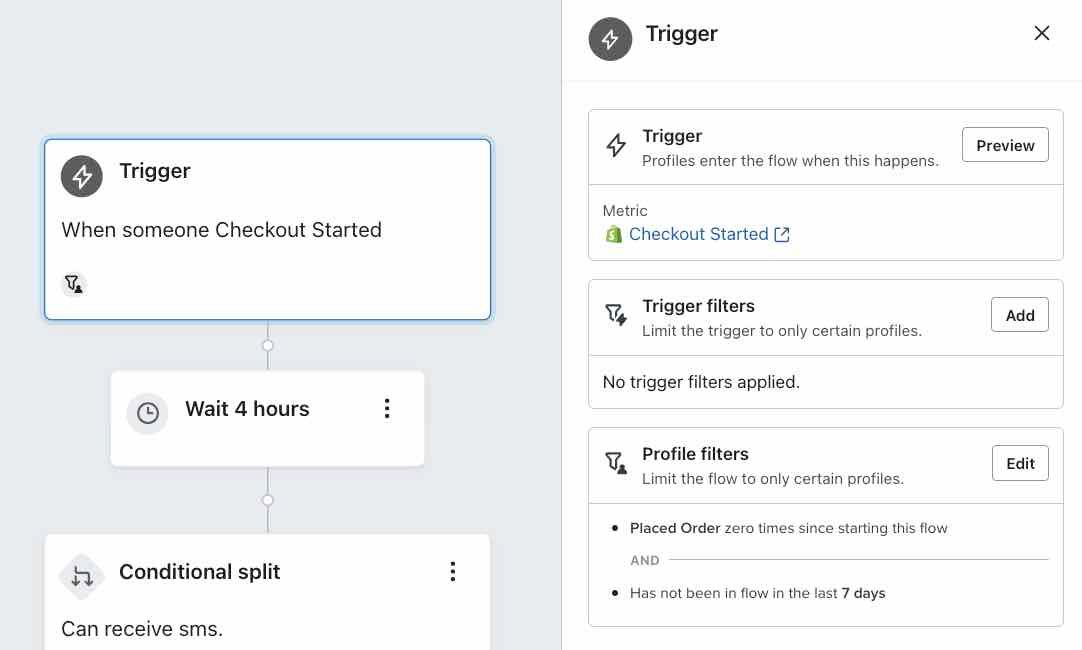1082x650 pixels.
Task: Open the Checkout Started metric link
Action: [x=697, y=234]
